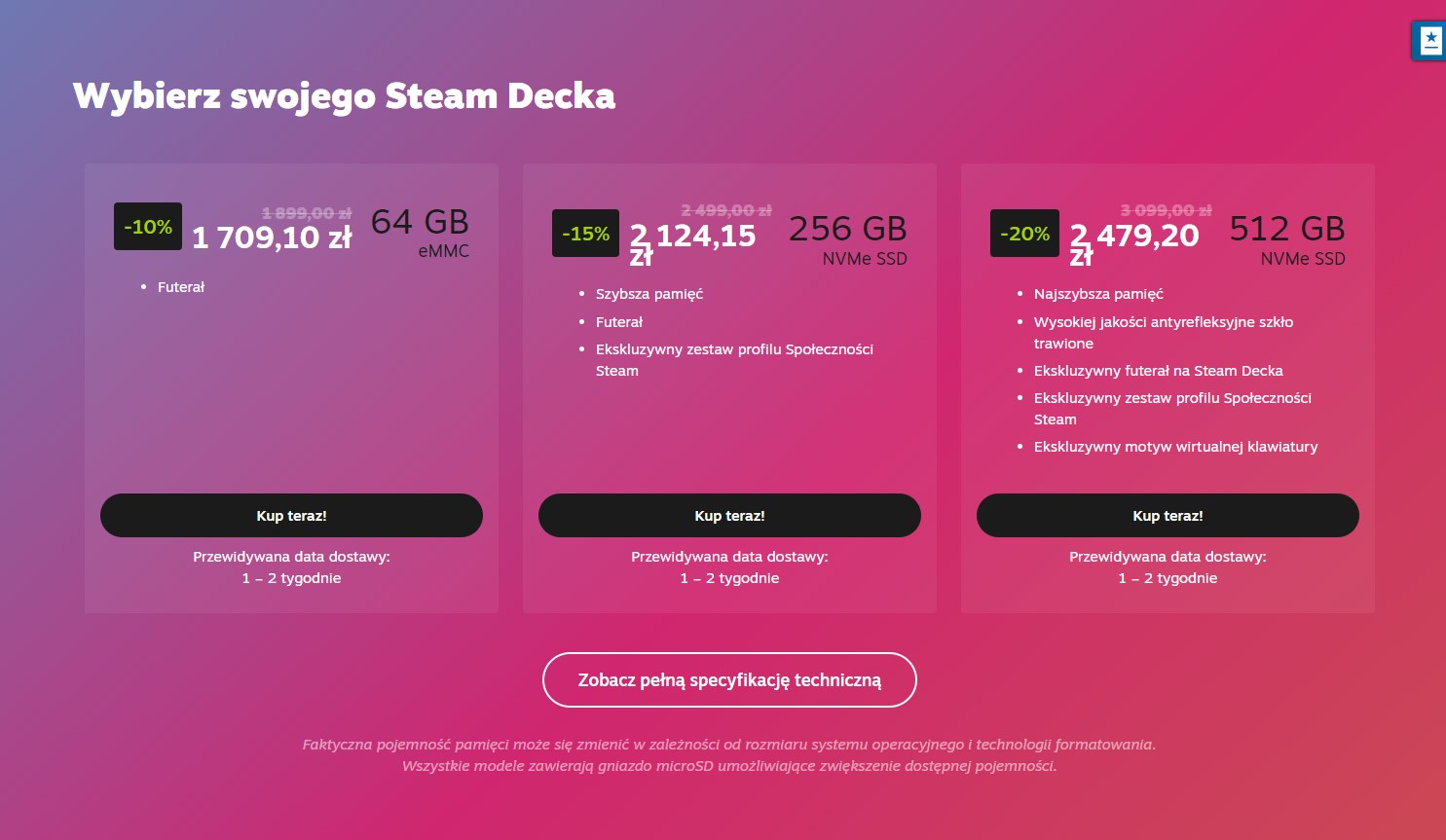1446x840 pixels.
Task: Click the -20% discount badge
Action: click(1024, 234)
